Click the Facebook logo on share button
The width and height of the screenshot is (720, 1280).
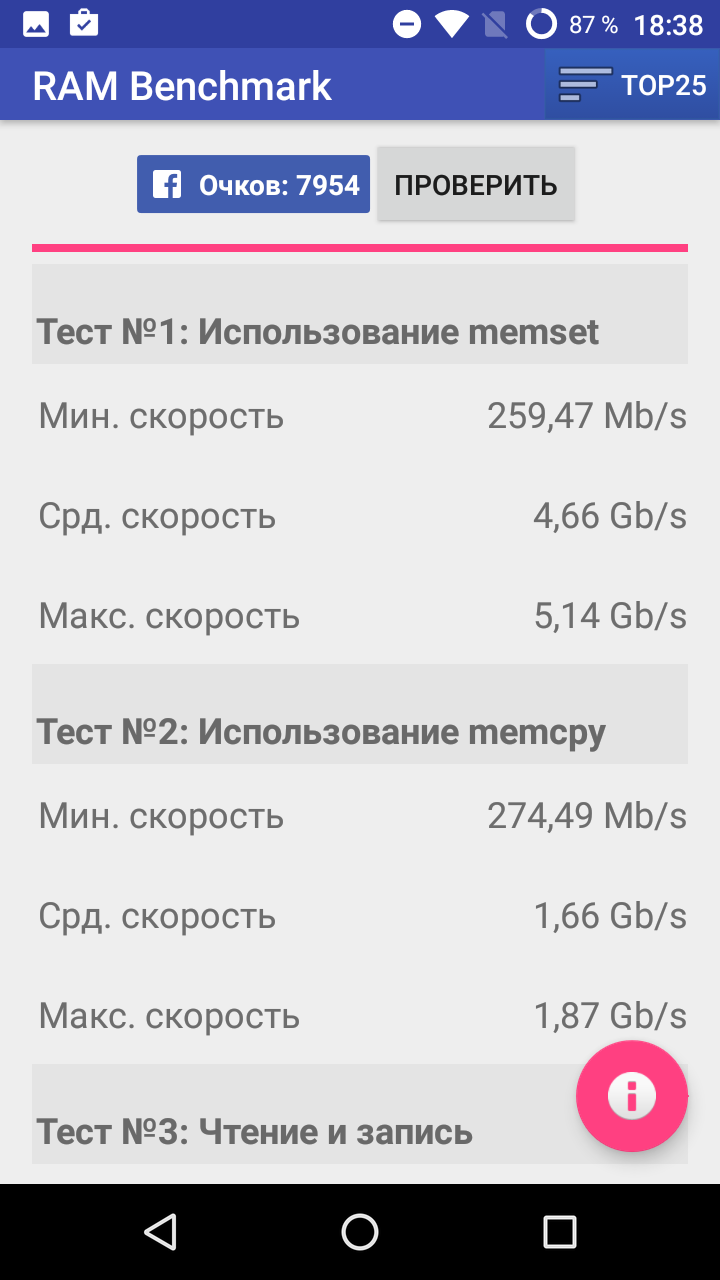click(x=167, y=185)
